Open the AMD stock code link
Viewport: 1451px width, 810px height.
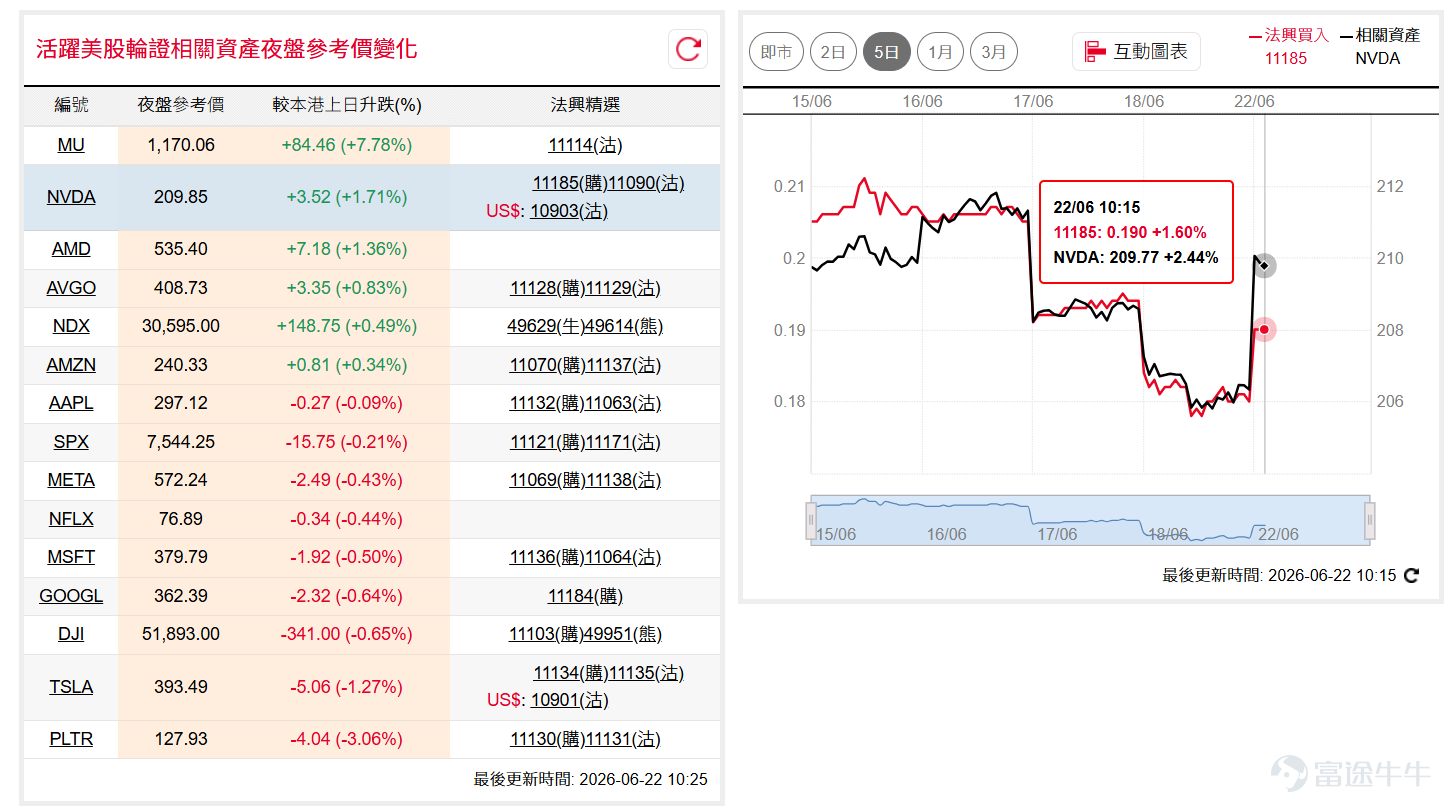click(x=71, y=249)
